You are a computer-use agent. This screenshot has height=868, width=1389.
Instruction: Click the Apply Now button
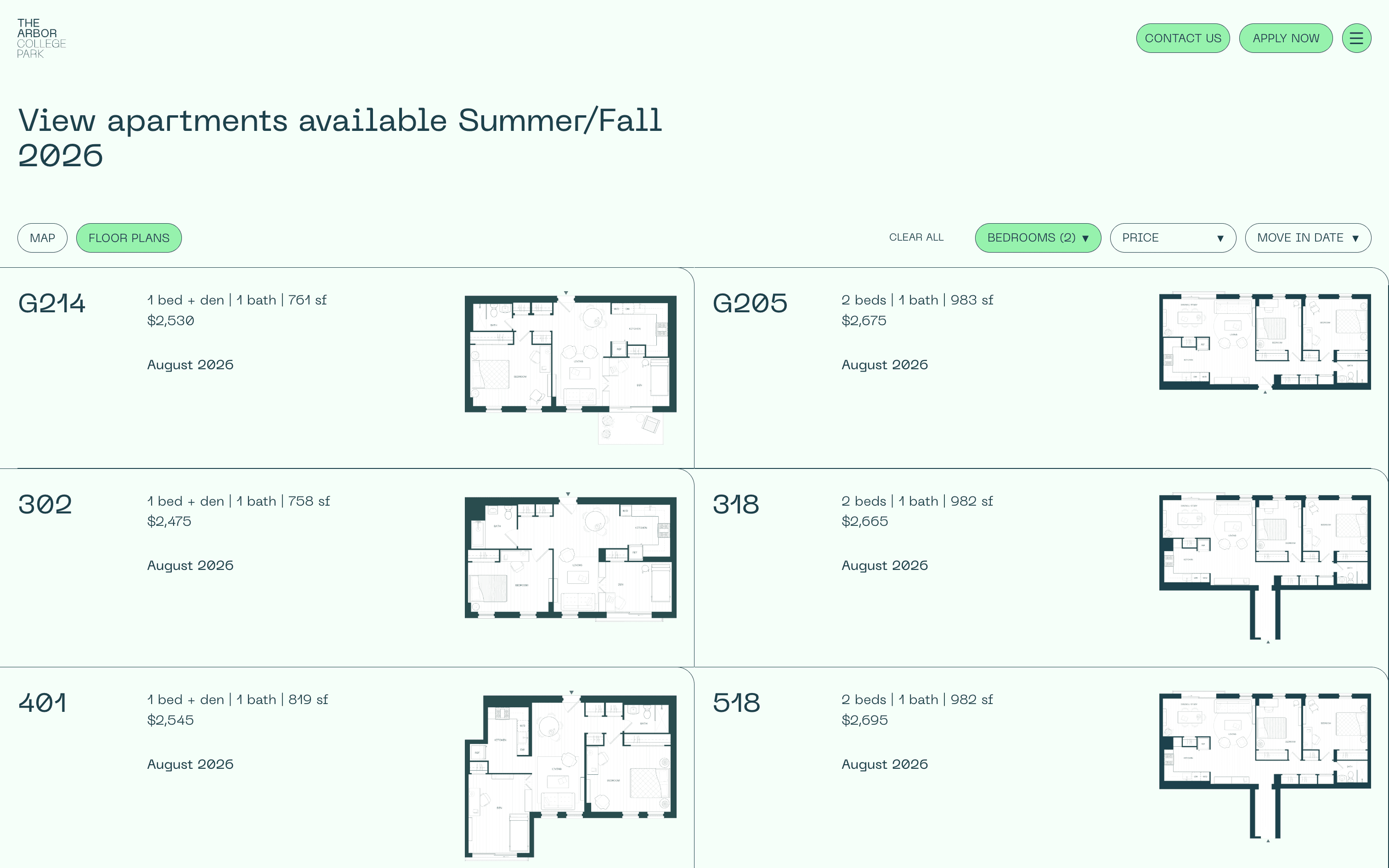click(x=1285, y=39)
